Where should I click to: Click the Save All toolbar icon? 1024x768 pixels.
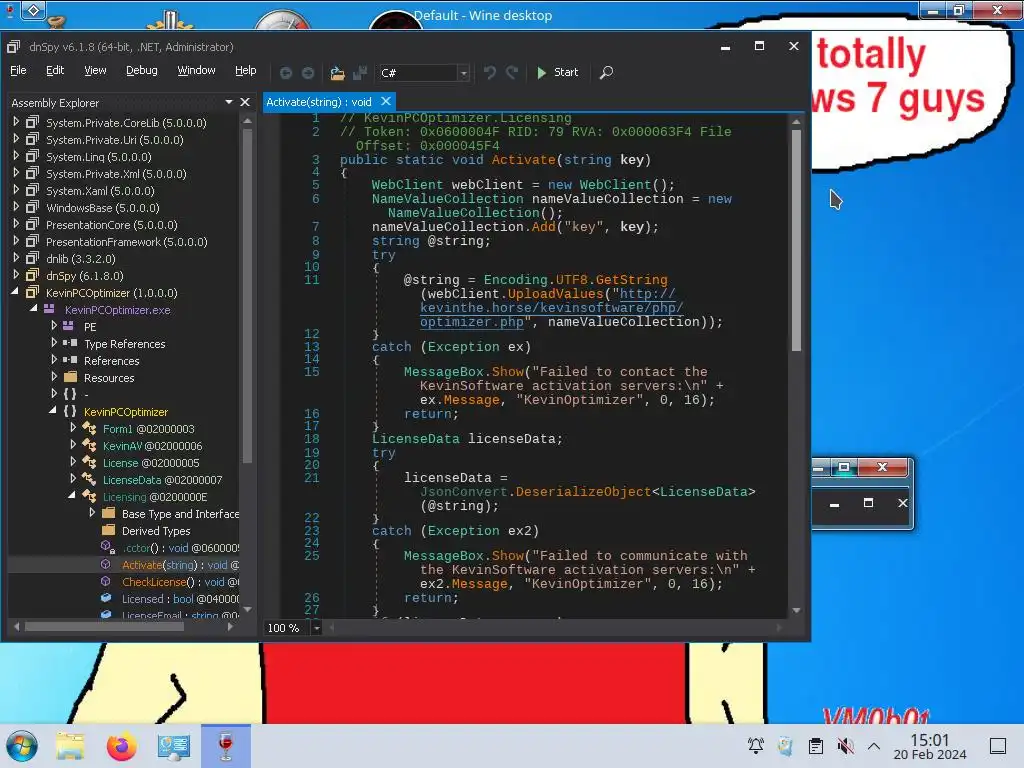(360, 72)
